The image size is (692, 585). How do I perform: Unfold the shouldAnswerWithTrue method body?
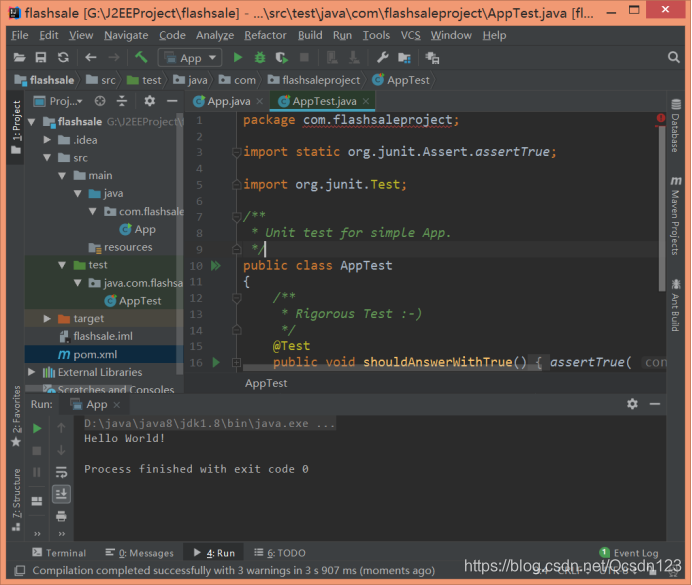coord(237,363)
